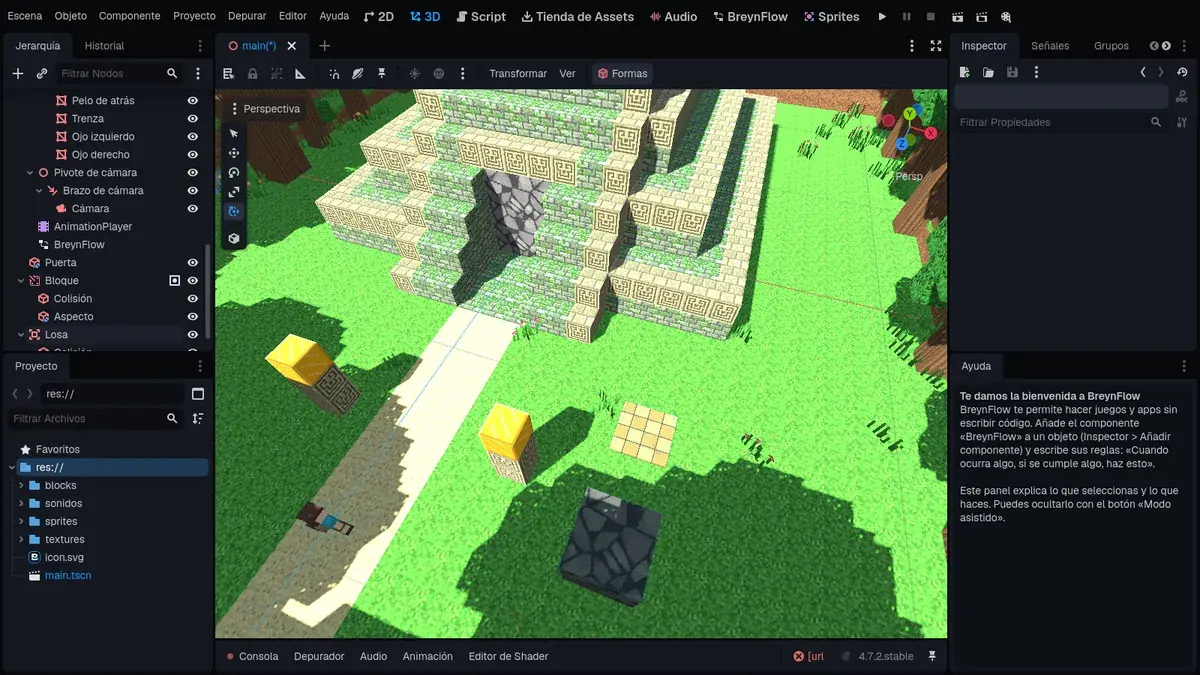1200x675 pixels.
Task: Select the arrow selection tool in viewport
Action: click(234, 133)
